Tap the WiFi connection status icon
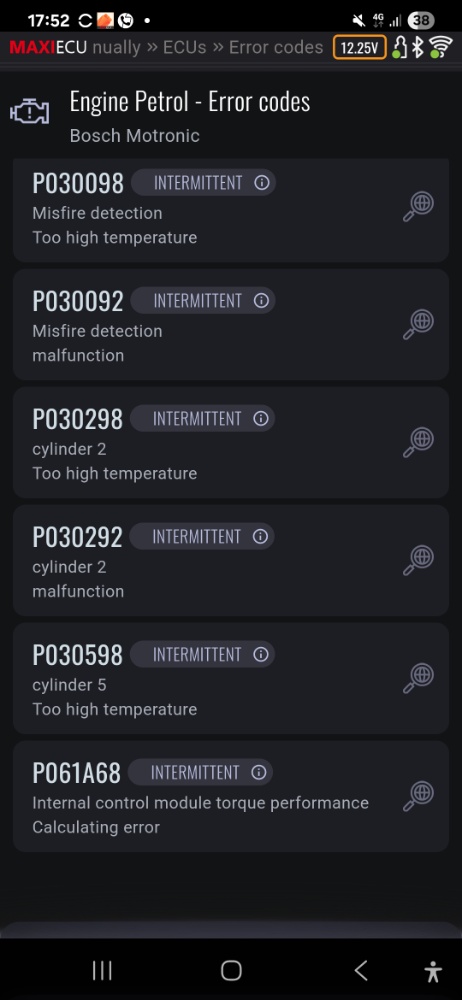Image resolution: width=462 pixels, height=1000 pixels. click(440, 47)
